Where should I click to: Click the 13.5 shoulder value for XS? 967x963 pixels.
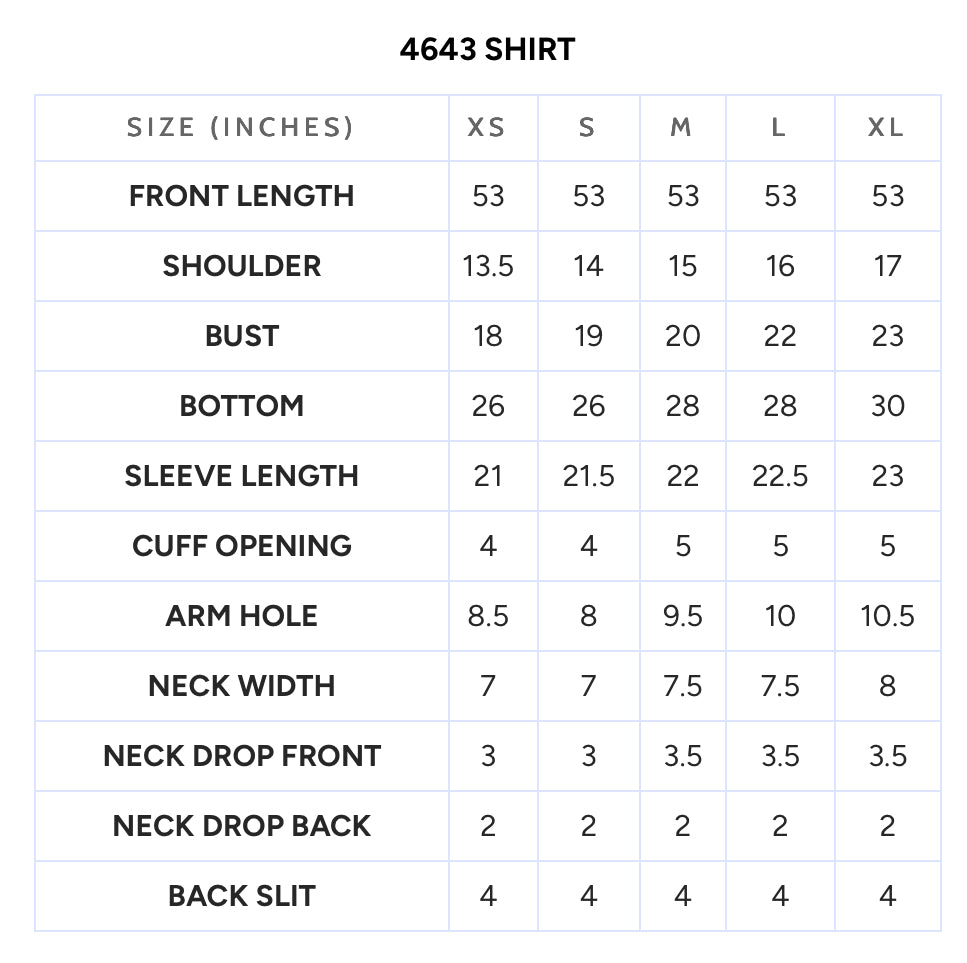point(488,266)
